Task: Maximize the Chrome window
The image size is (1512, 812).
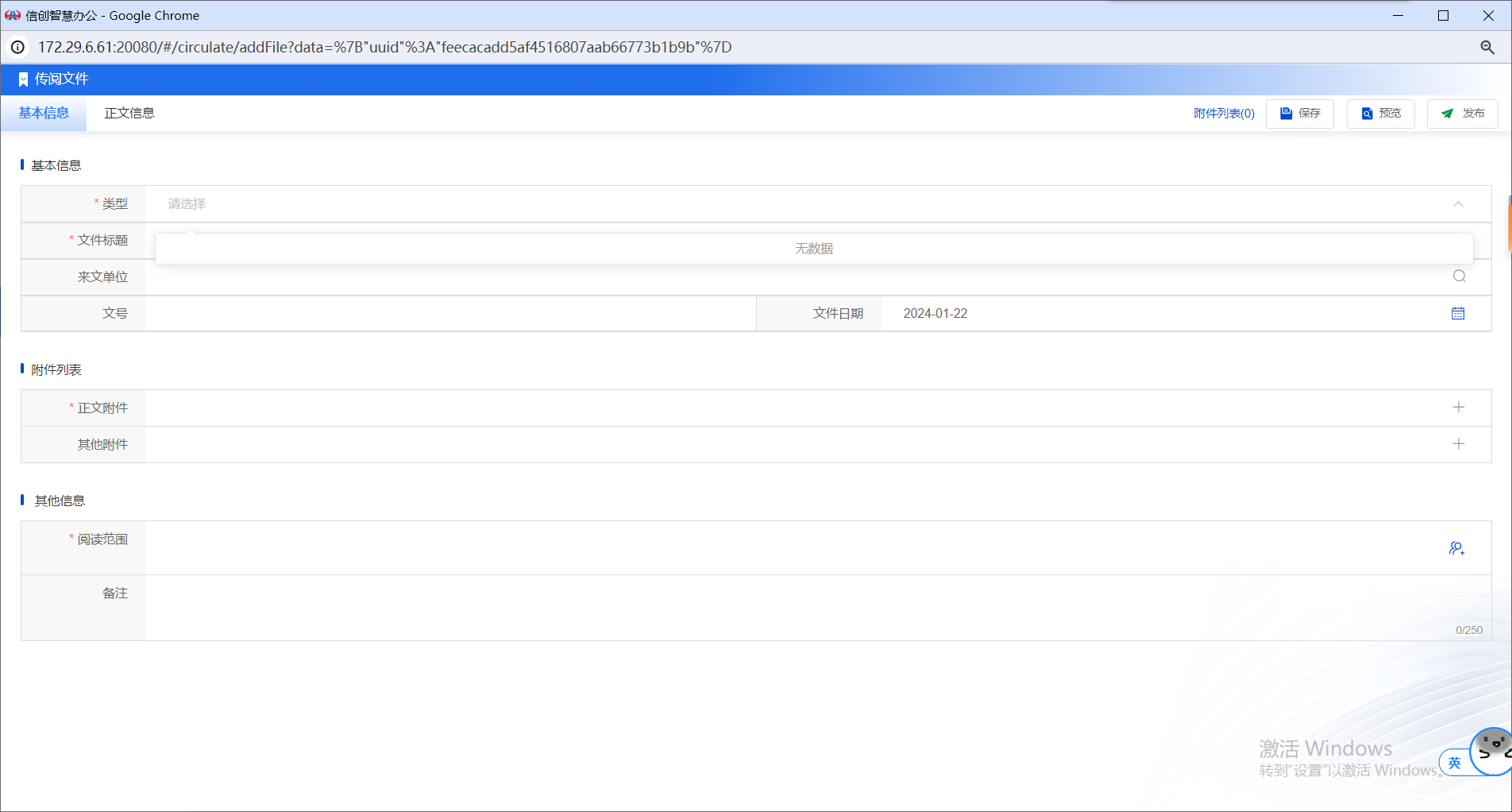Action: [1444, 16]
